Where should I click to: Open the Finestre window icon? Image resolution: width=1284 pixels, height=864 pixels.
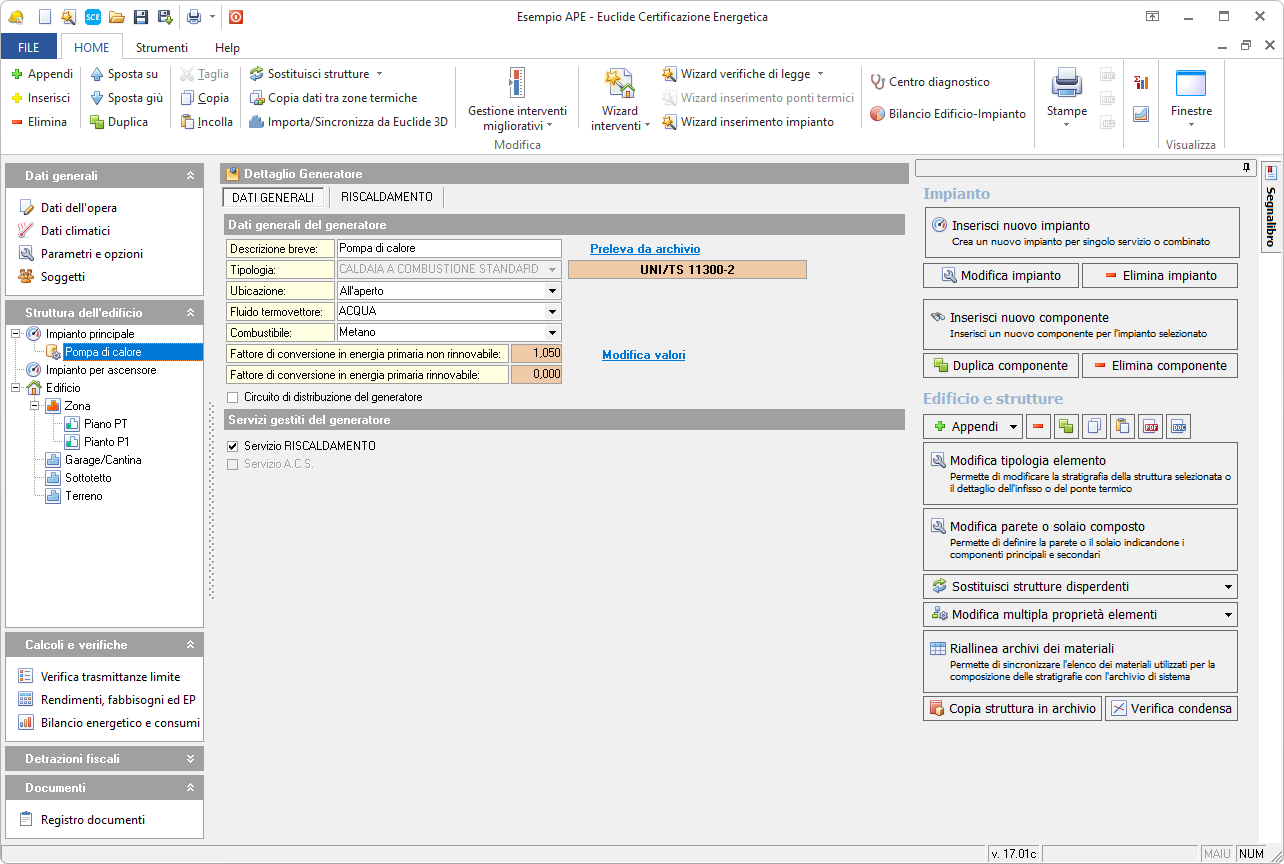[1190, 84]
